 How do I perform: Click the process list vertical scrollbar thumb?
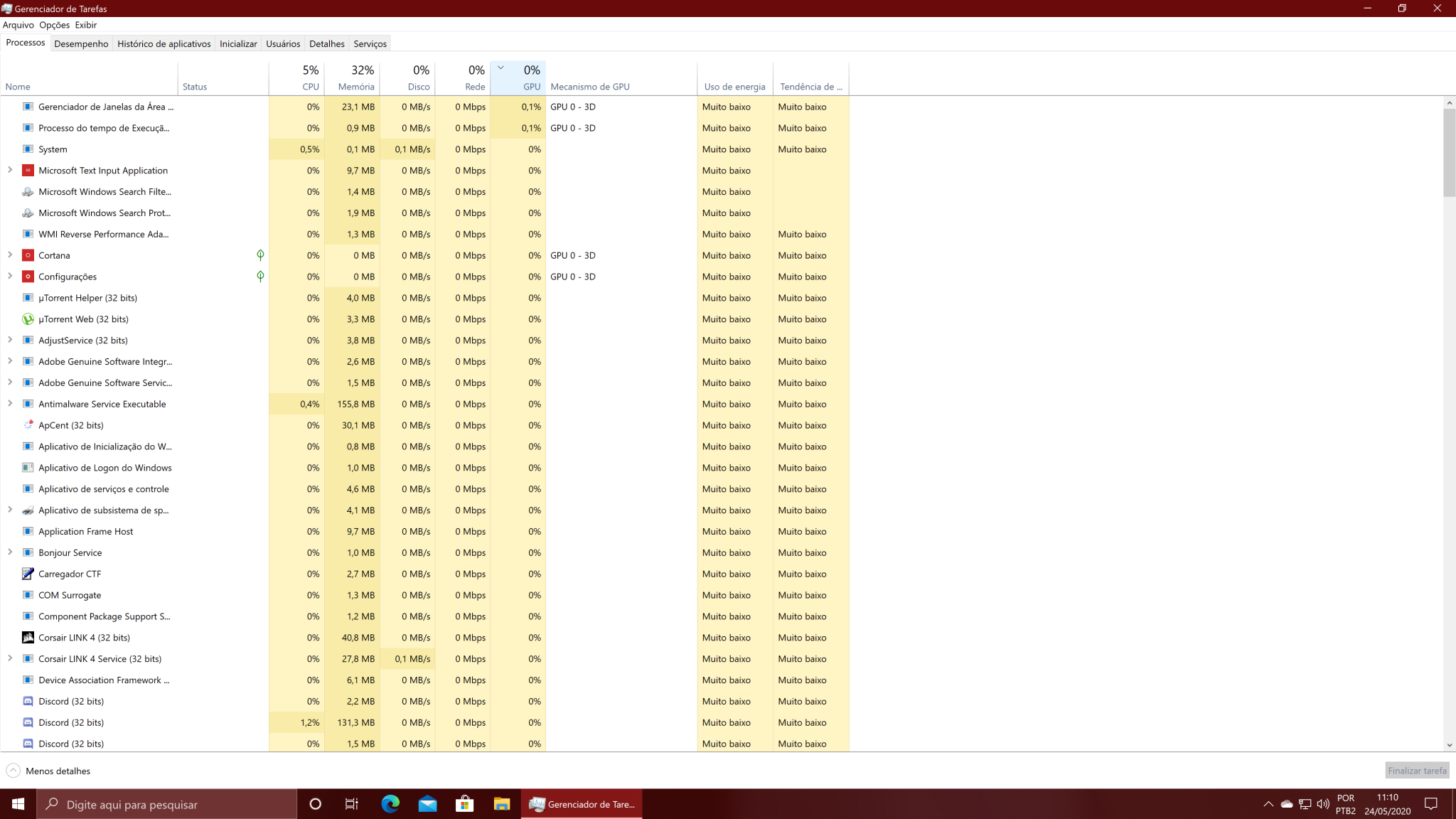pos(1449,153)
